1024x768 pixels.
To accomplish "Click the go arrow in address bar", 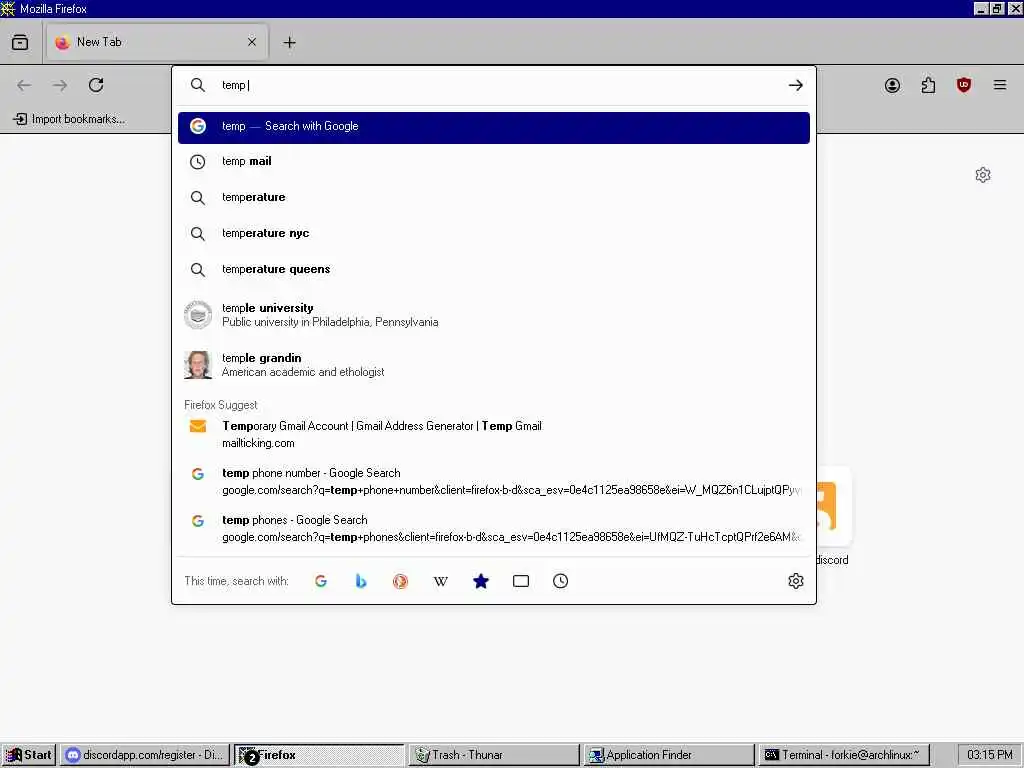I will (x=795, y=85).
